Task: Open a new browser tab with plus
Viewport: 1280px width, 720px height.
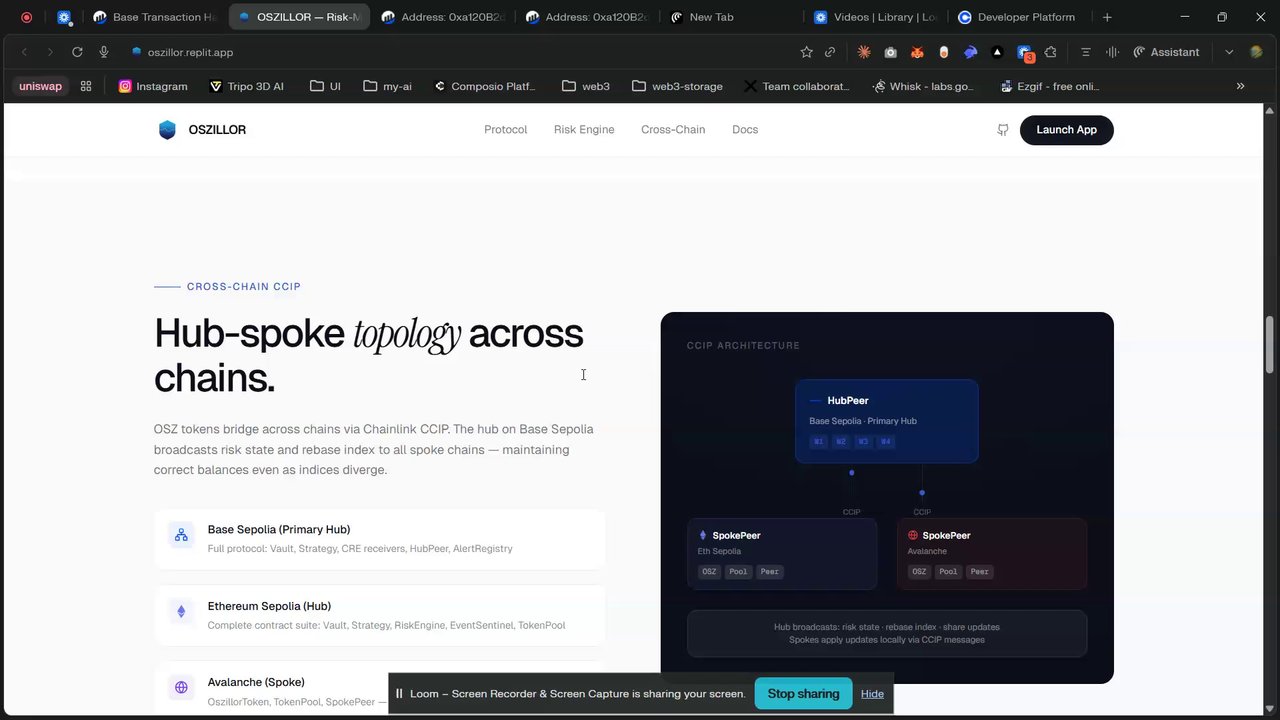Action: click(x=1107, y=17)
